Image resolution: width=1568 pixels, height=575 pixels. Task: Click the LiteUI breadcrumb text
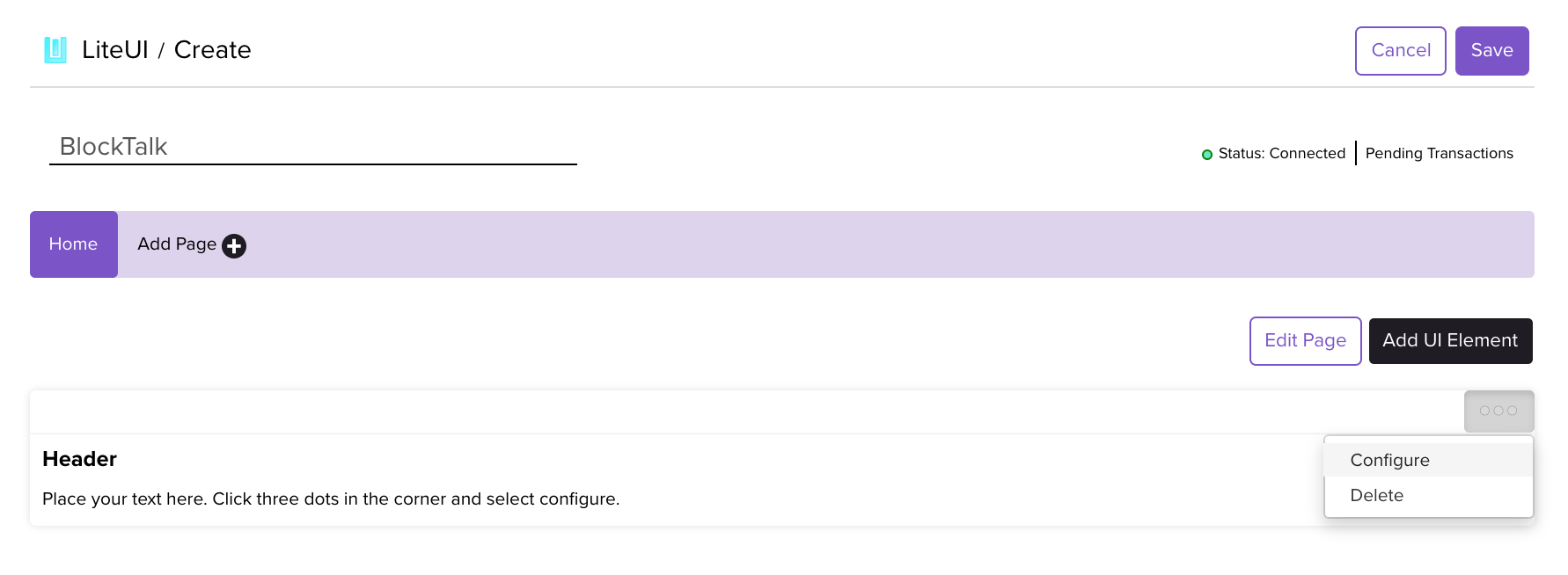[115, 50]
